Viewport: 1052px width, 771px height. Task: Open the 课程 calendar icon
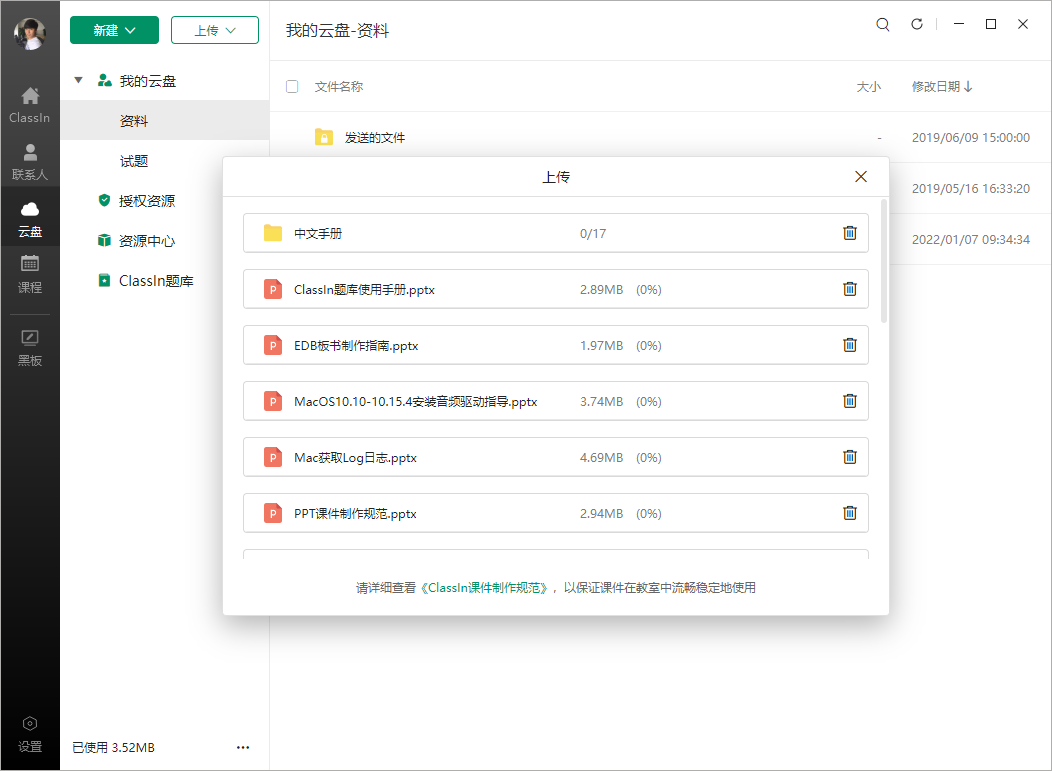point(30,274)
